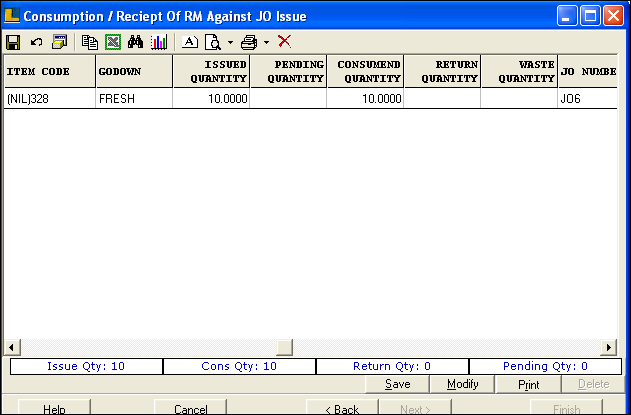Click the window form icon beside Undo
This screenshot has width=631, height=415.
(59, 42)
